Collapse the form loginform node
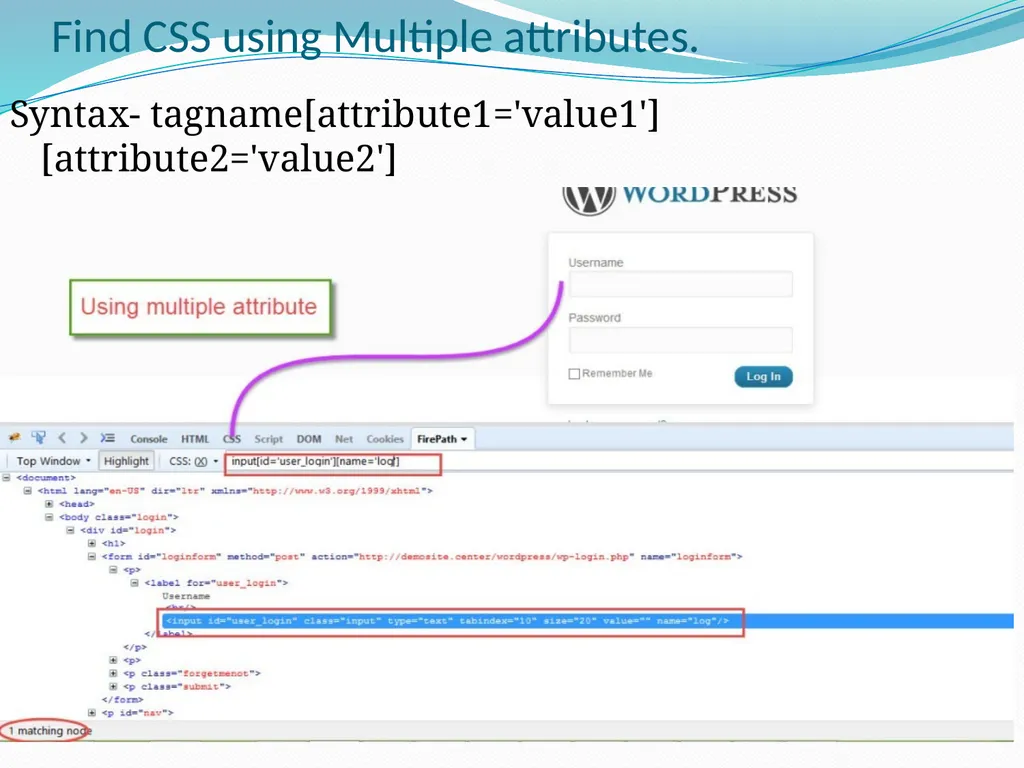 tap(92, 556)
